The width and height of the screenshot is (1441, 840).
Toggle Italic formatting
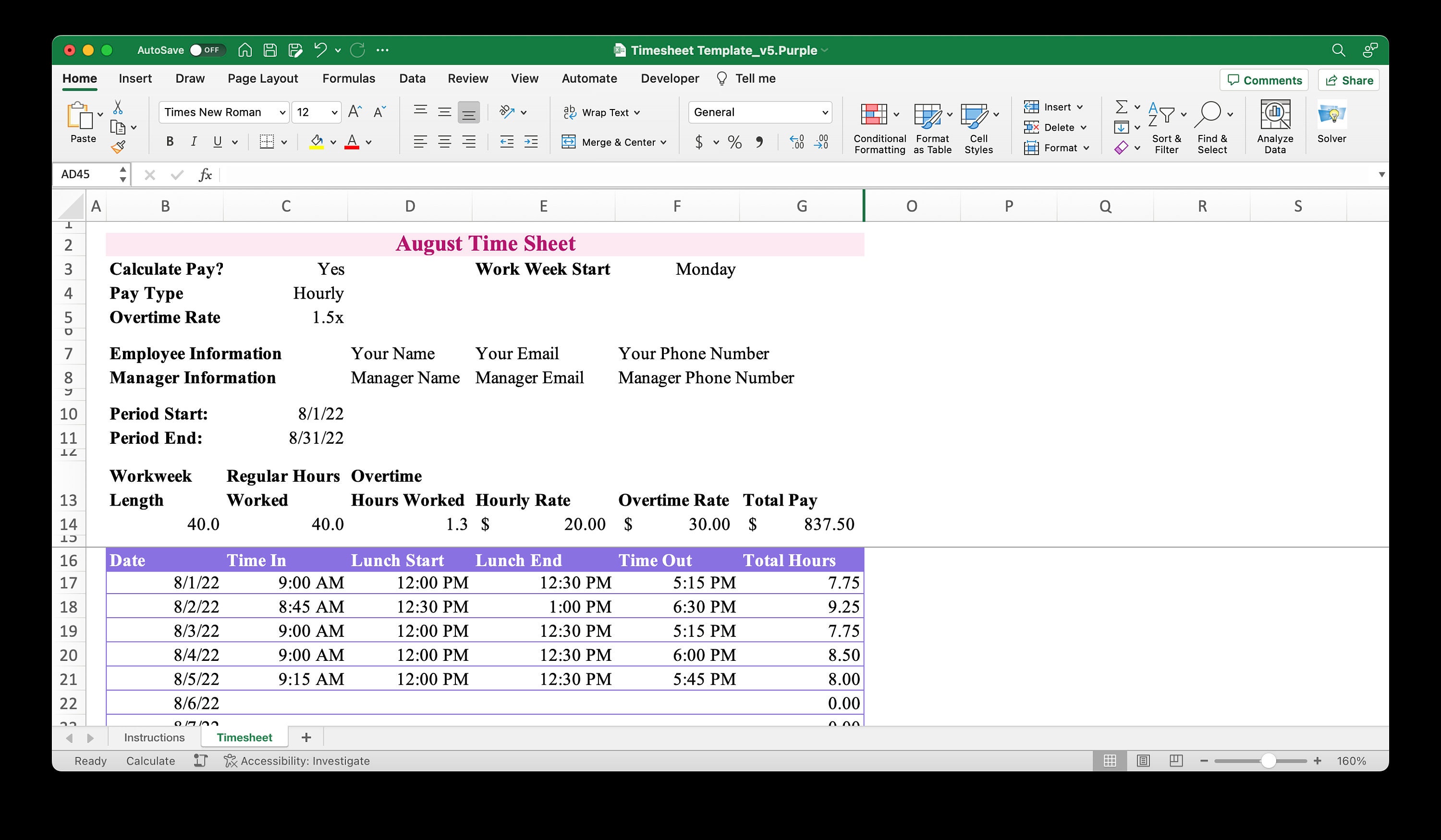click(194, 142)
